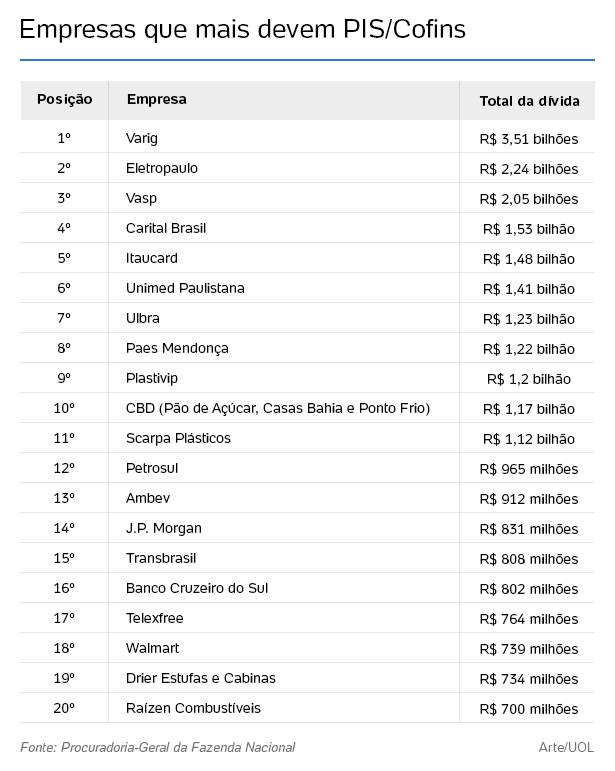Viewport: 615px width, 771px height.
Task: Click the Procuradoria-Geral da Fazenda Nacional source
Action: click(x=158, y=747)
